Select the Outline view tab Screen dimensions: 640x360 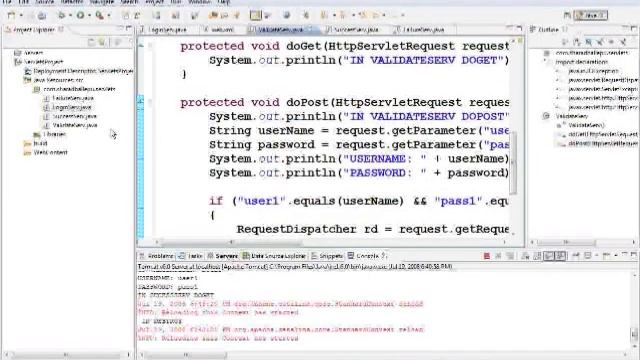[548, 29]
